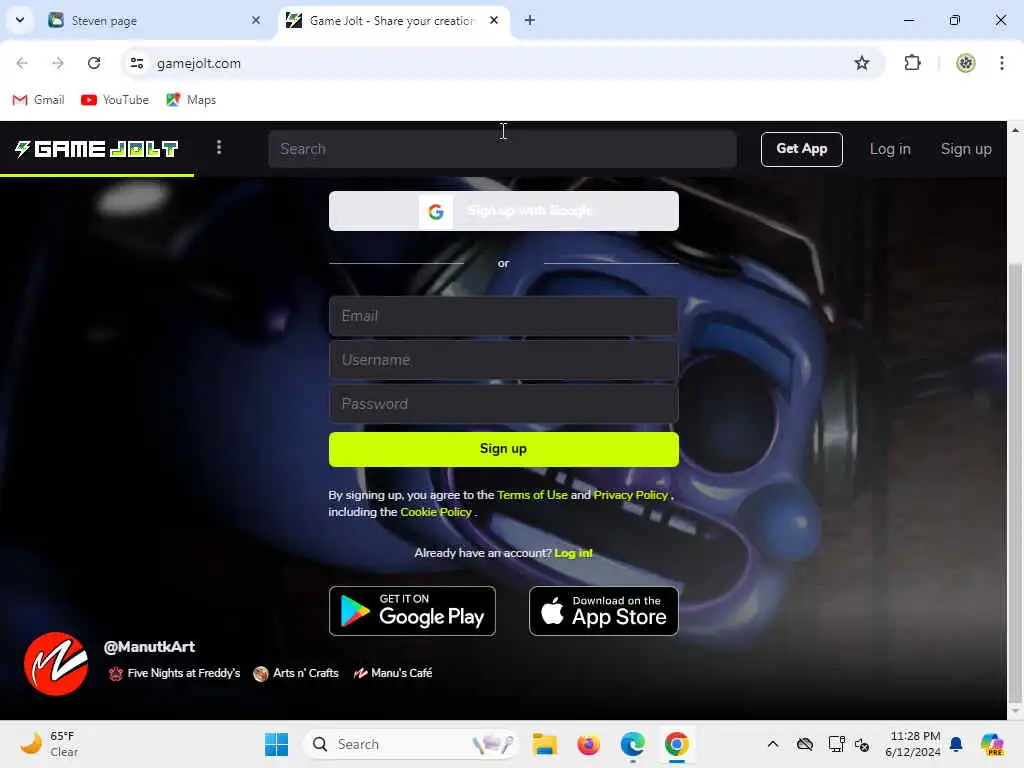Open the Sign up link in header
Screen dimensions: 1024x768
(x=966, y=149)
